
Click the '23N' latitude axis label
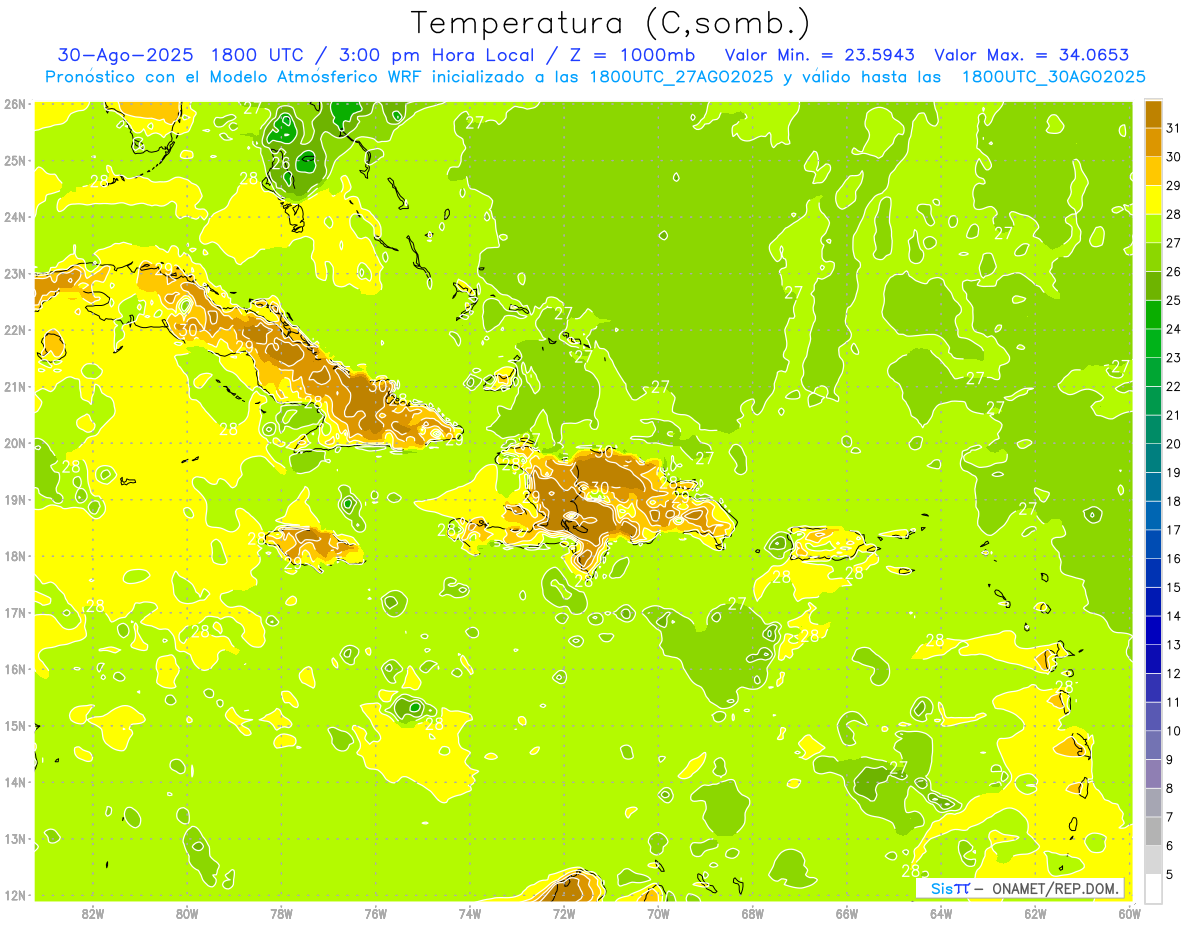point(14,274)
